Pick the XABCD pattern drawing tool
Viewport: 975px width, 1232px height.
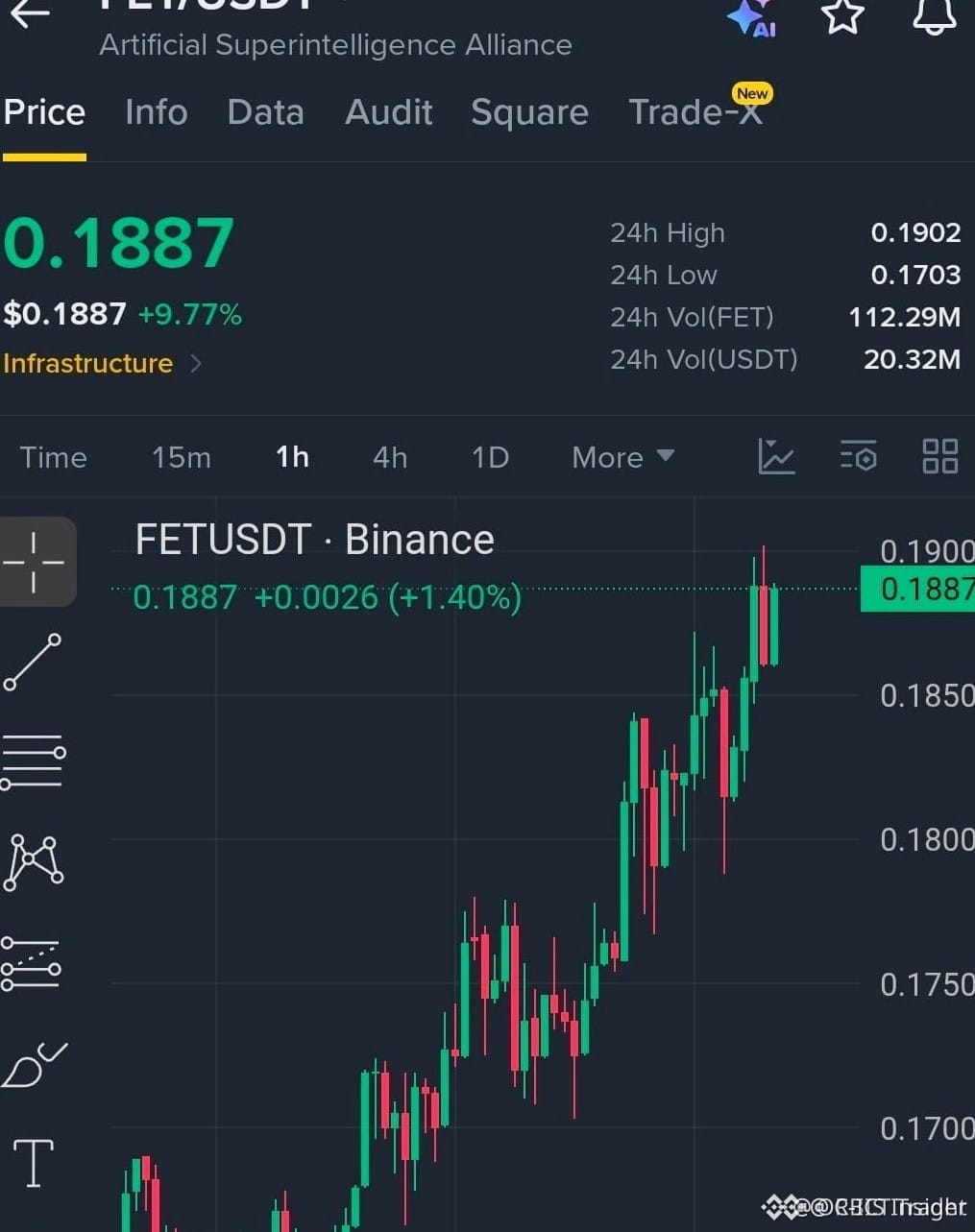click(x=34, y=862)
